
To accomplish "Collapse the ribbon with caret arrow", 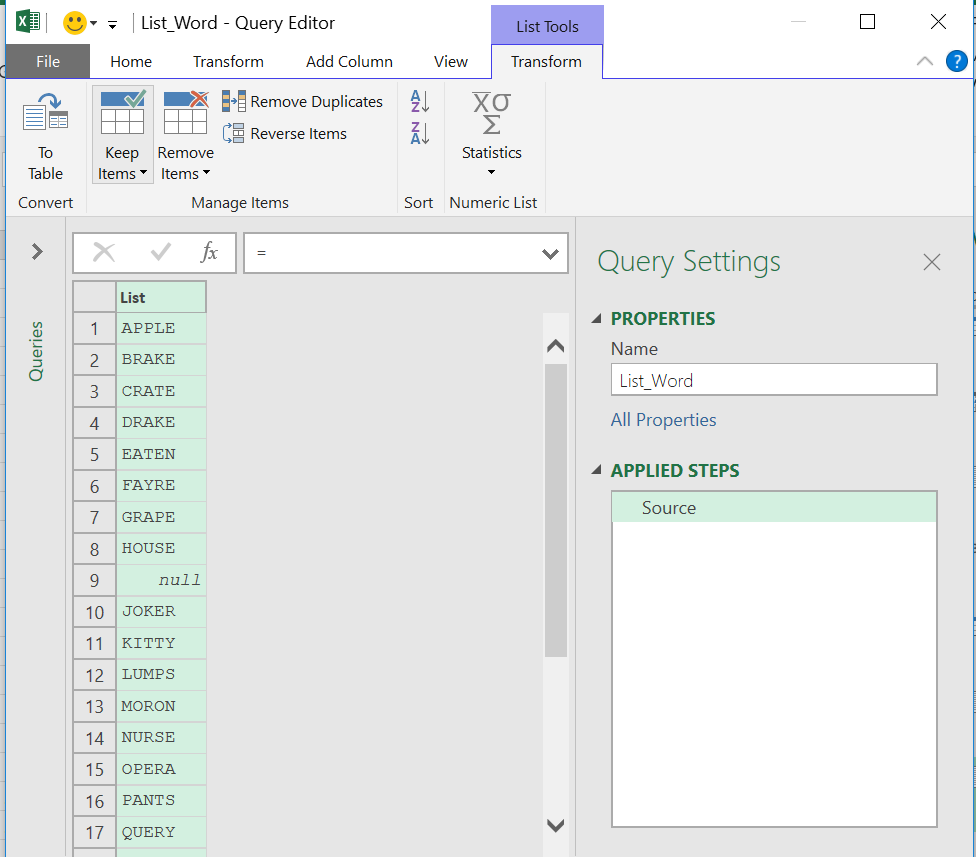I will click(925, 61).
